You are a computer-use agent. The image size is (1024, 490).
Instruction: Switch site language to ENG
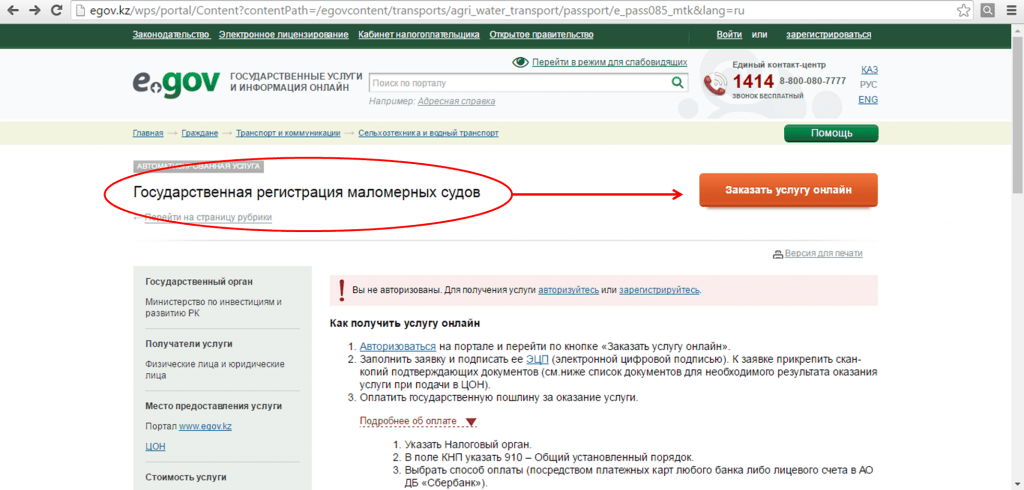(868, 100)
